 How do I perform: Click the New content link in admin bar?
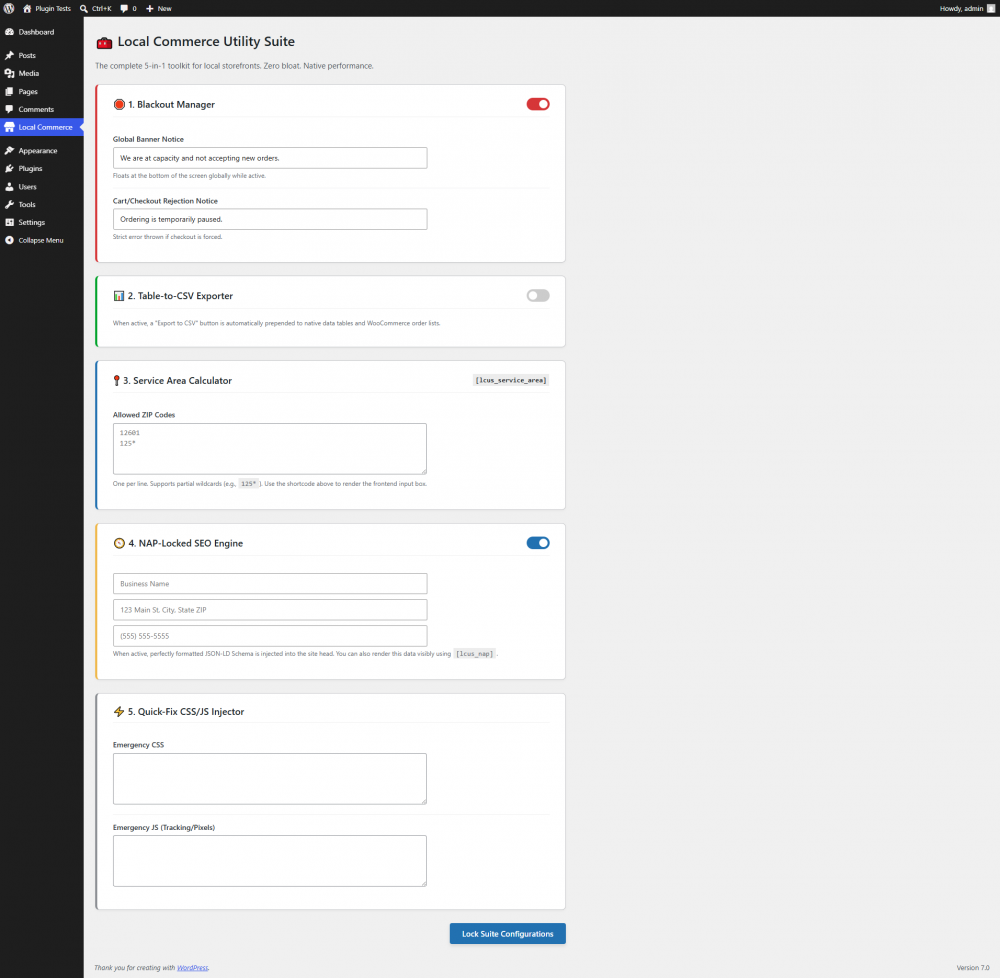tap(159, 8)
